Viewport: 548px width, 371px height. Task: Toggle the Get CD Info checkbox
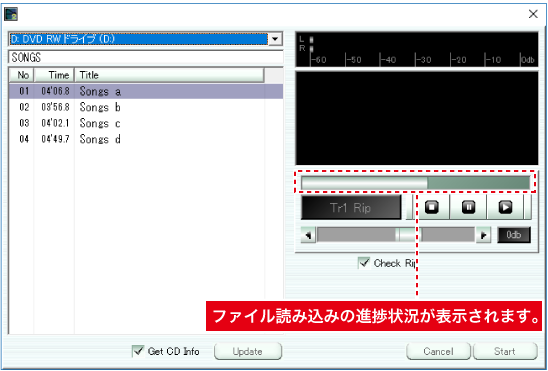138,351
